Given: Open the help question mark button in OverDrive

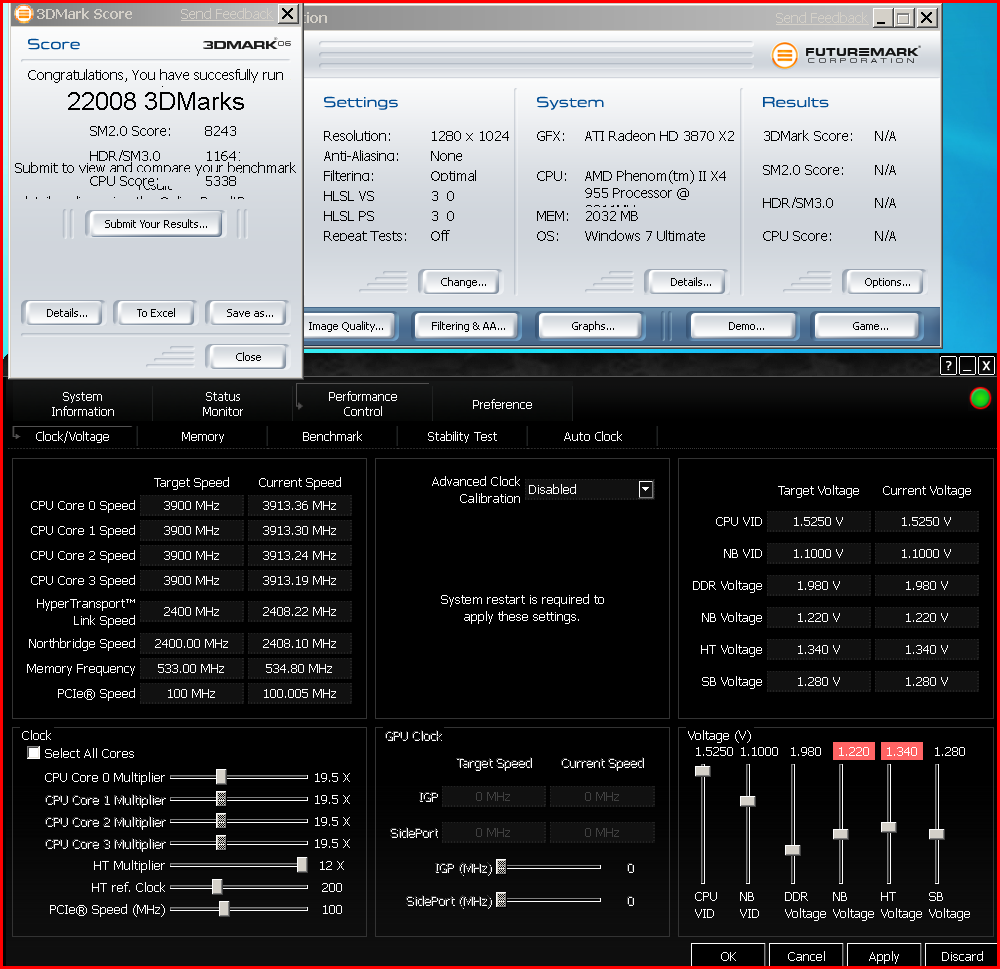Looking at the screenshot, I should point(948,366).
